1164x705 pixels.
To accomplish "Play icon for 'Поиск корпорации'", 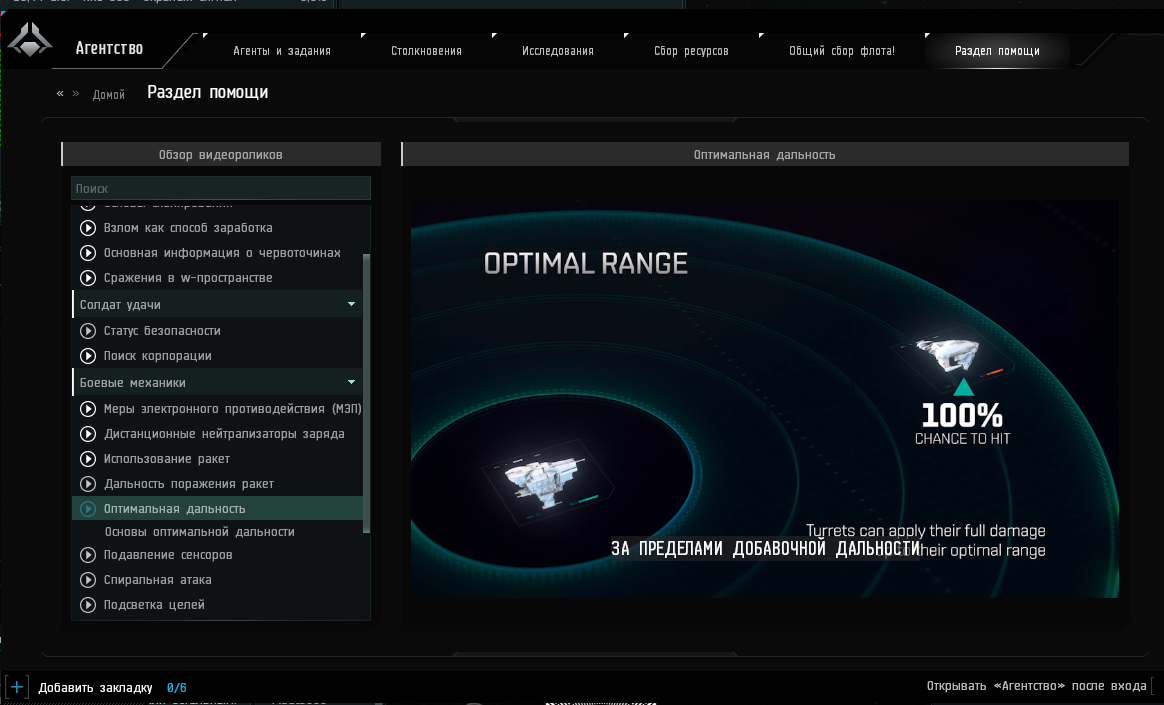I will click(x=88, y=356).
